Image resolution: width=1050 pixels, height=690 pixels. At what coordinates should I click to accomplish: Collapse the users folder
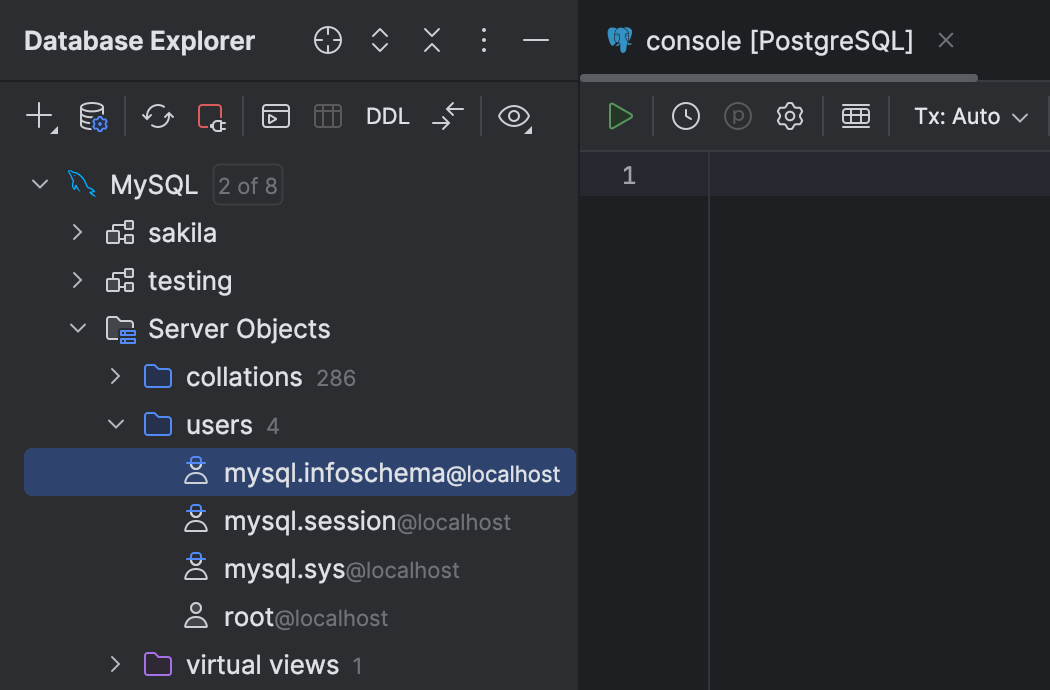point(115,424)
